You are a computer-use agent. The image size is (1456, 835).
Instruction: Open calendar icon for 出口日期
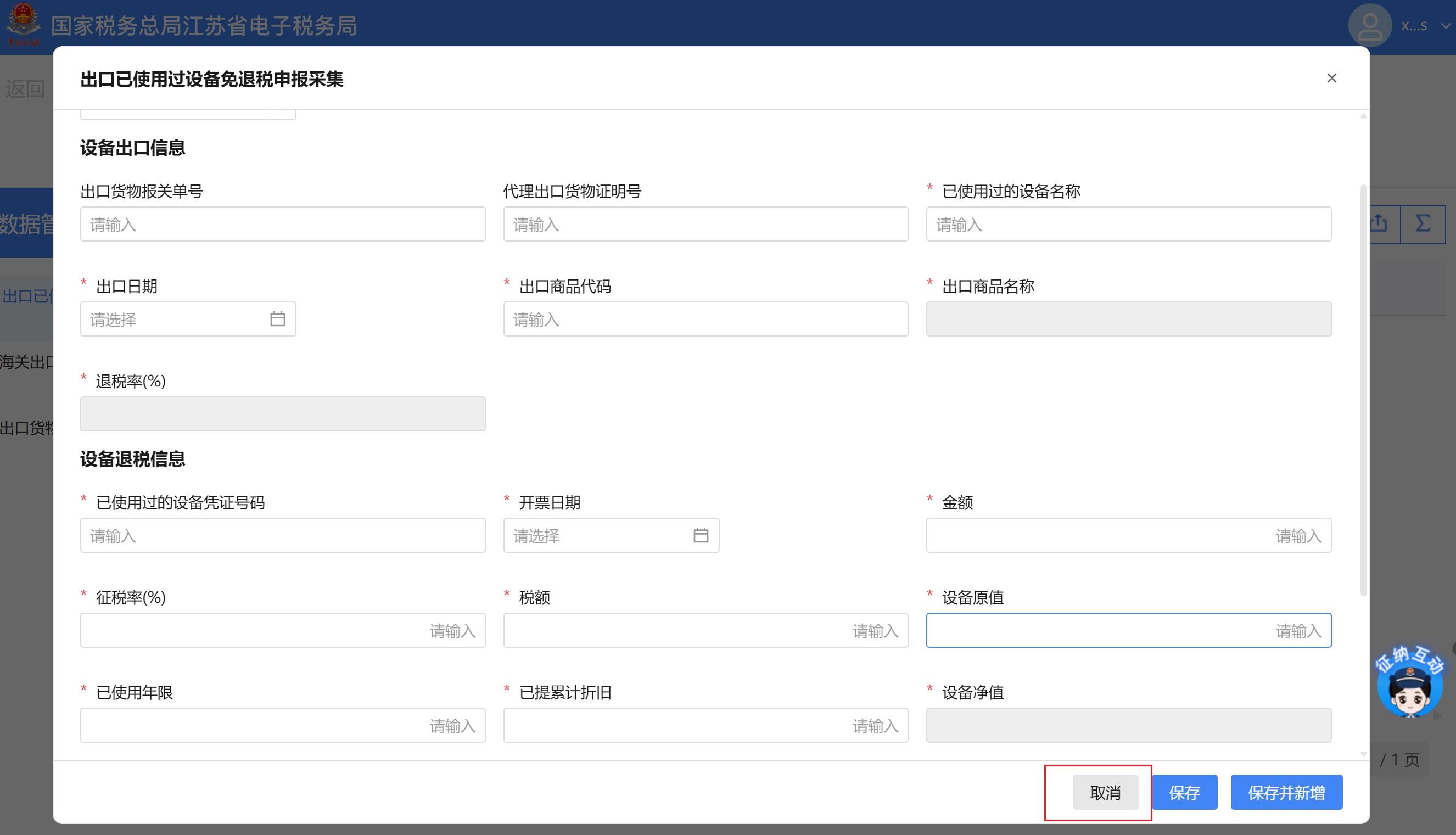(278, 319)
